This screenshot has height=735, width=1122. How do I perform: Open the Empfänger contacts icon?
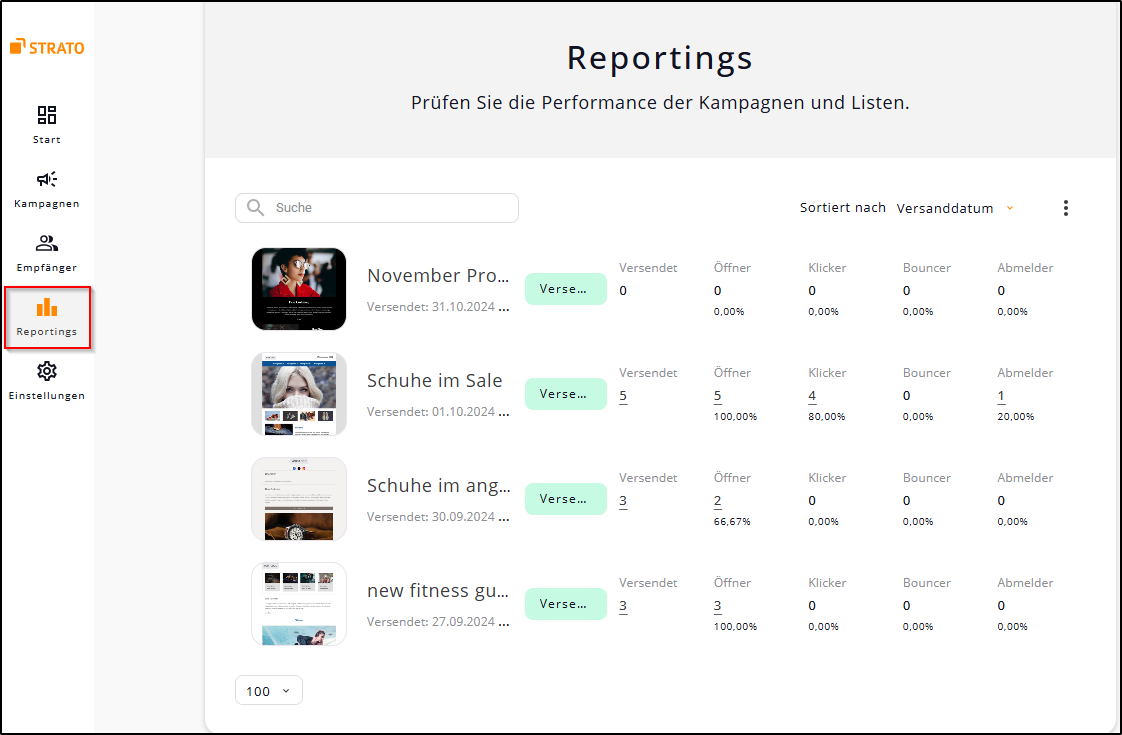(x=46, y=243)
